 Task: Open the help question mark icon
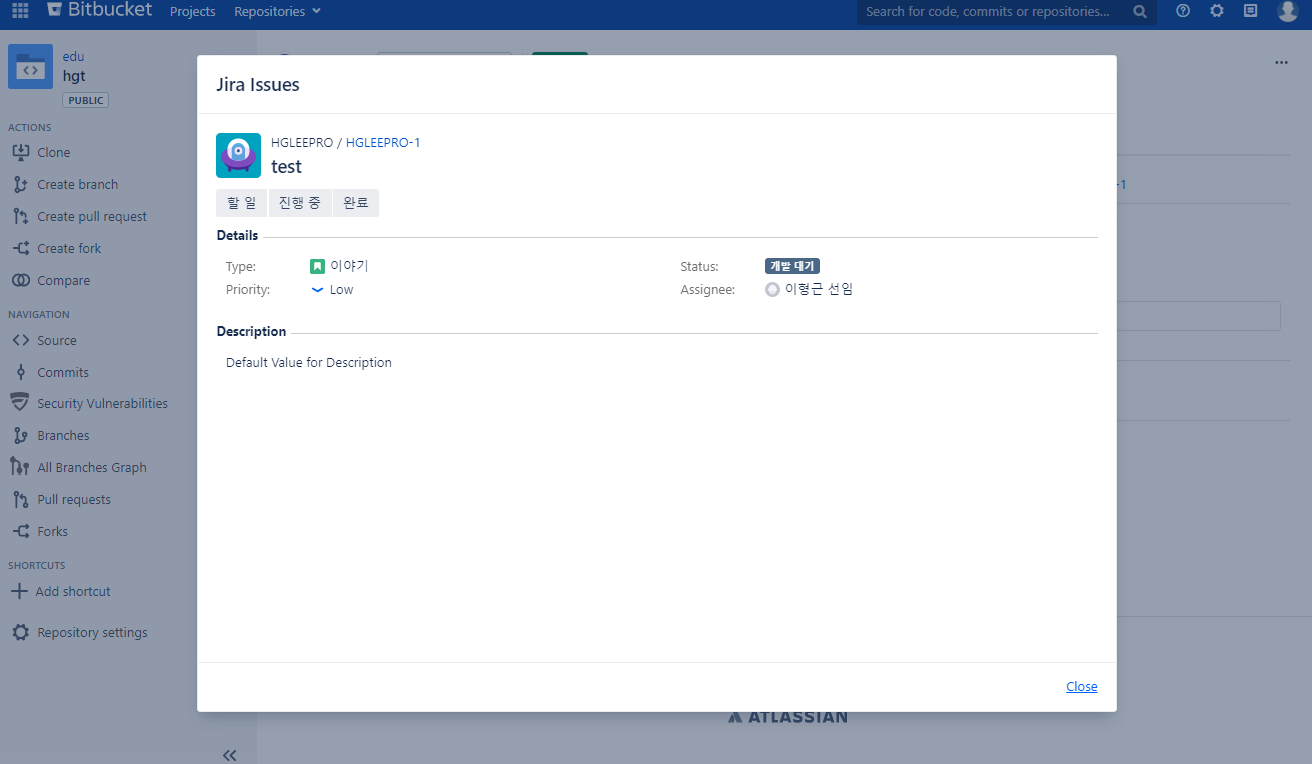tap(1183, 11)
